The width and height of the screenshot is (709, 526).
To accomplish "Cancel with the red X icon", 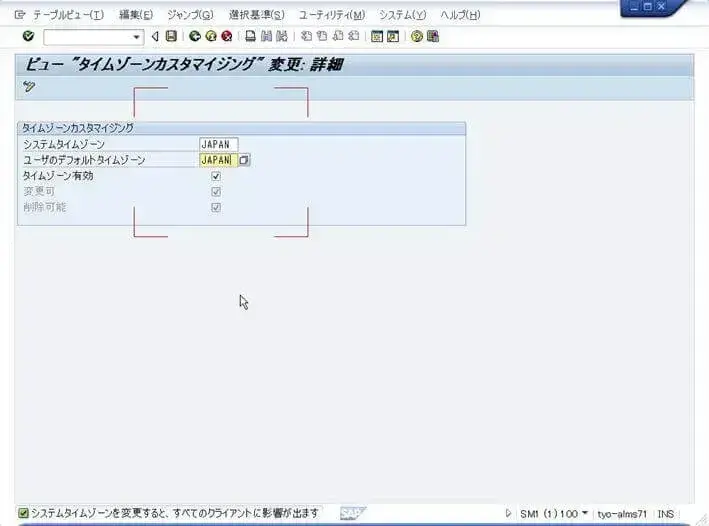I will [227, 36].
